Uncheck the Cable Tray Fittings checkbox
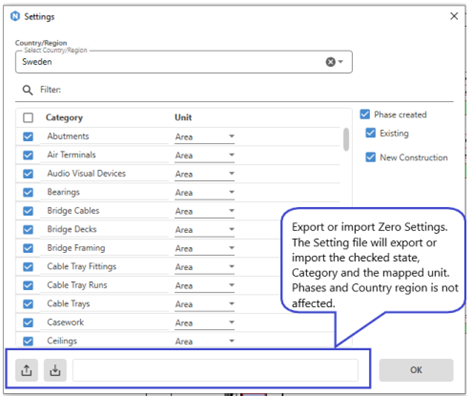The image size is (472, 396). click(28, 267)
